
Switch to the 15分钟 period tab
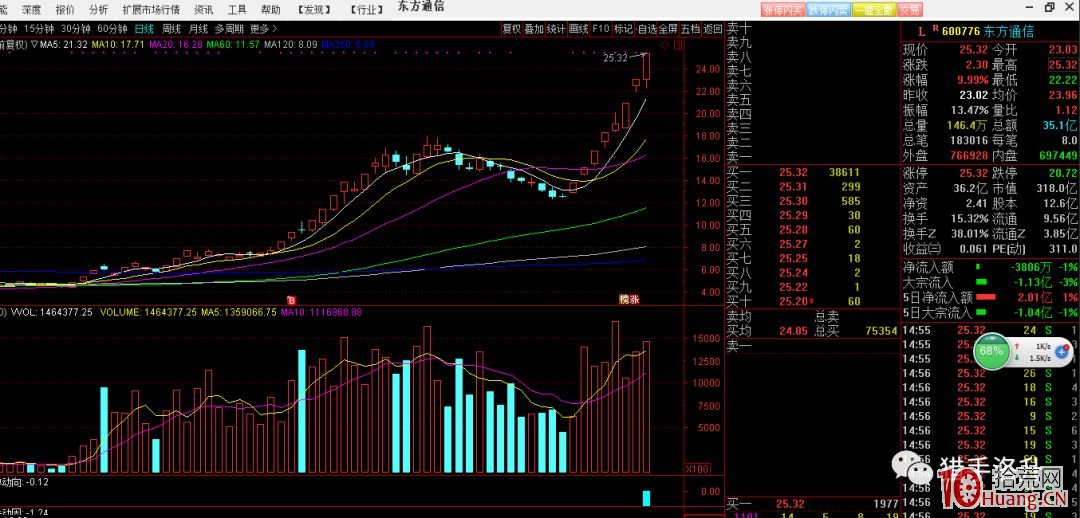(x=37, y=29)
